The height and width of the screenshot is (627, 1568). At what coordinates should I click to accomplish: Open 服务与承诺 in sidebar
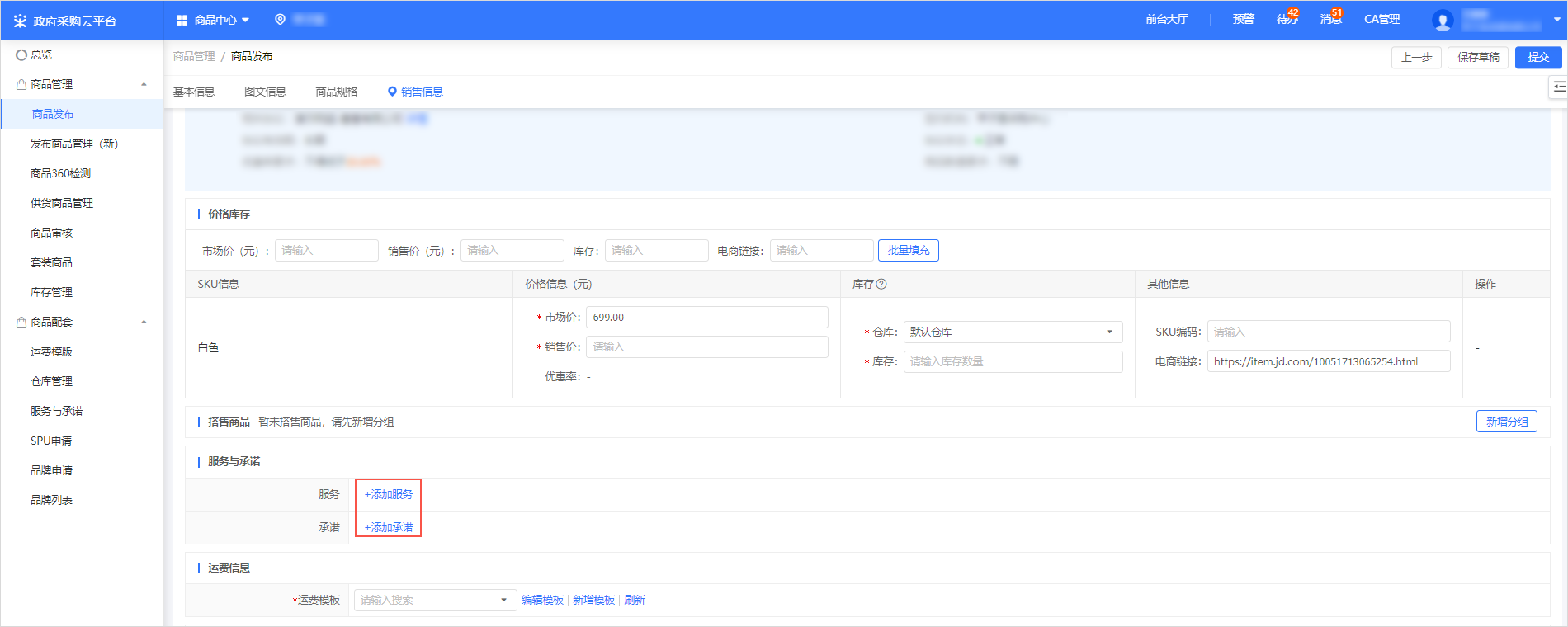point(56,411)
